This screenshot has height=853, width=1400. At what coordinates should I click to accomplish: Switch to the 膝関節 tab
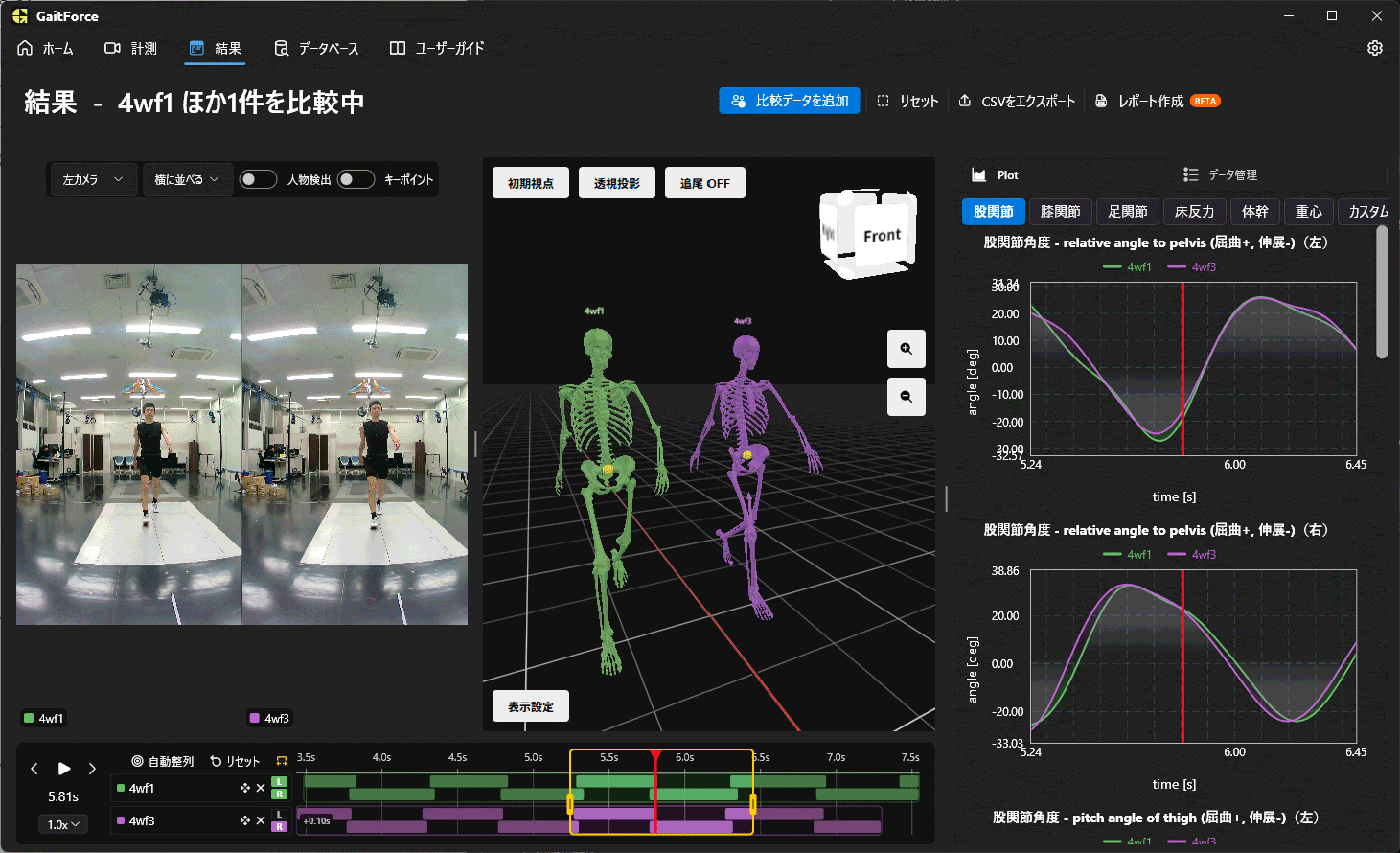click(x=1060, y=211)
